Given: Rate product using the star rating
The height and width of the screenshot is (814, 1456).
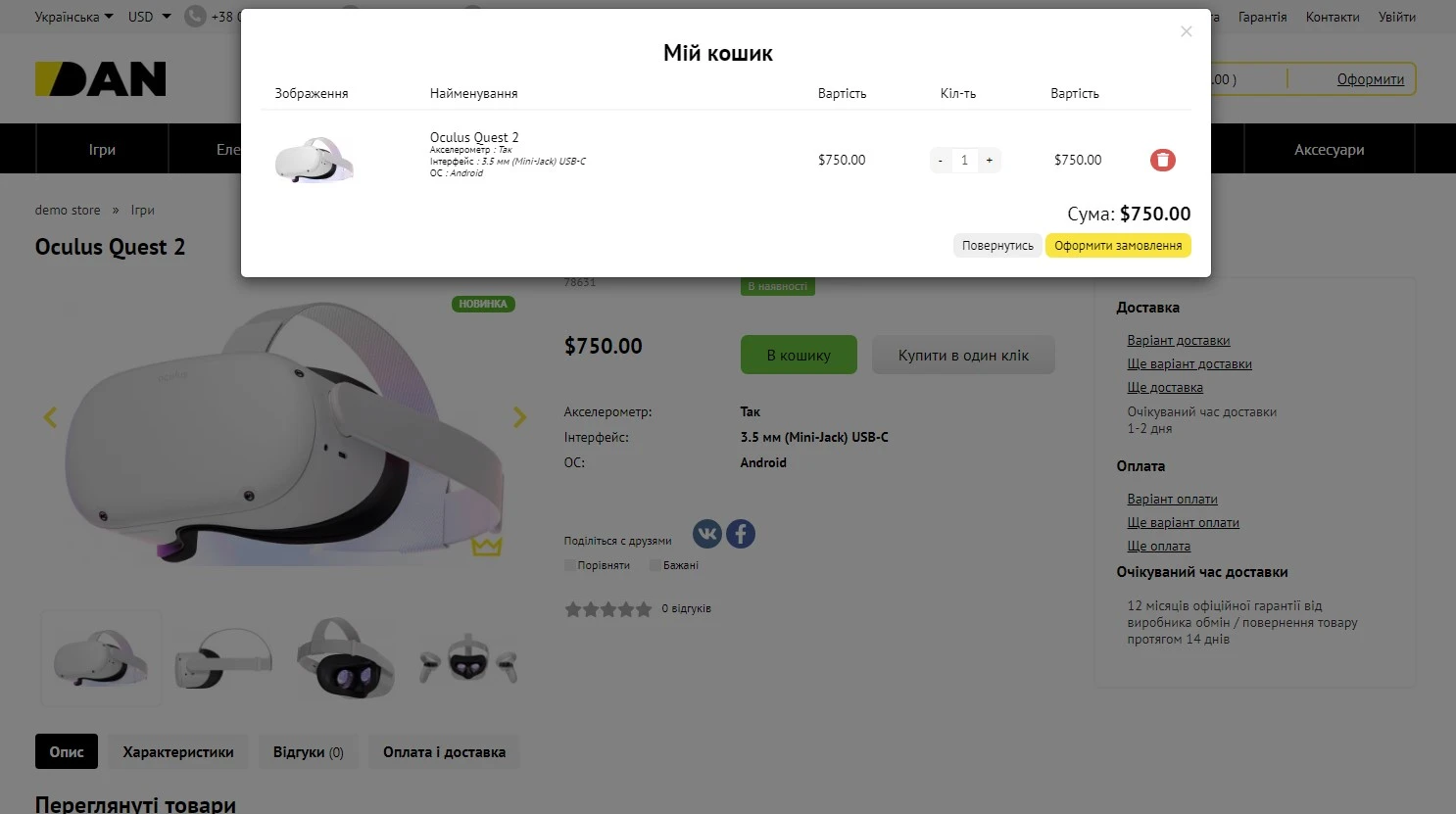Looking at the screenshot, I should (x=608, y=609).
